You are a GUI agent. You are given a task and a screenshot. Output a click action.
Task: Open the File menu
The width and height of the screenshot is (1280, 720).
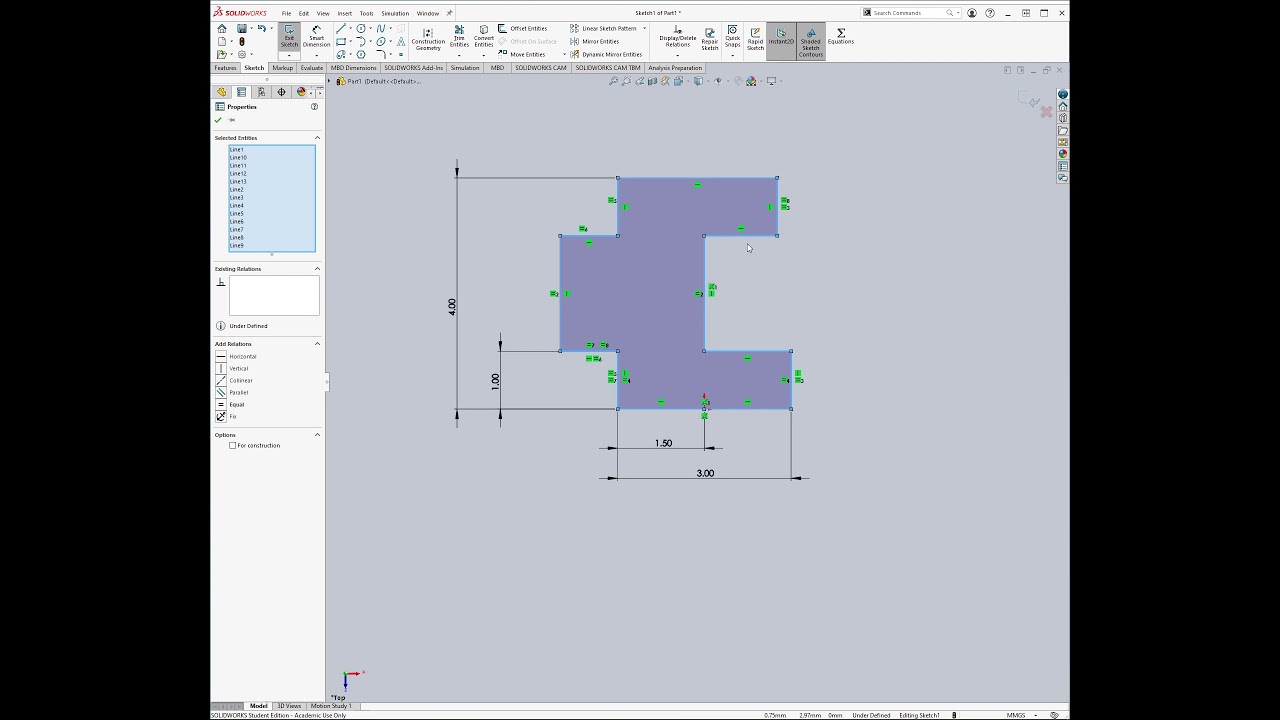click(x=286, y=13)
